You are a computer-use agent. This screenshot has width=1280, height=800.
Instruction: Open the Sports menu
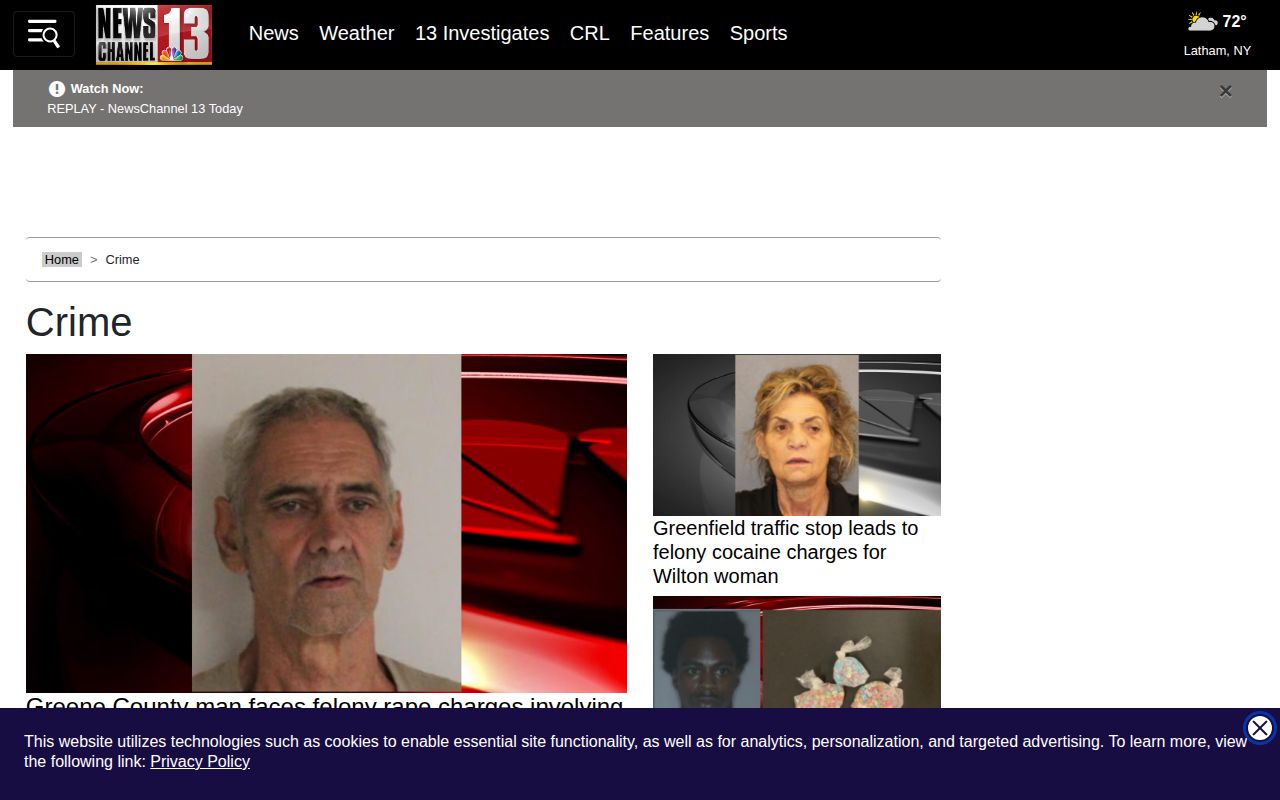[x=758, y=33]
